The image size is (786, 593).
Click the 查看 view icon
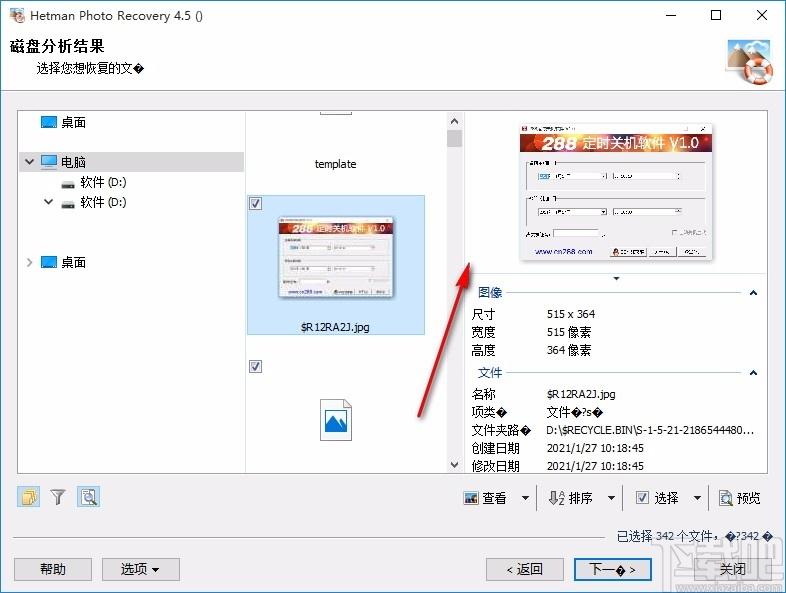[x=471, y=498]
